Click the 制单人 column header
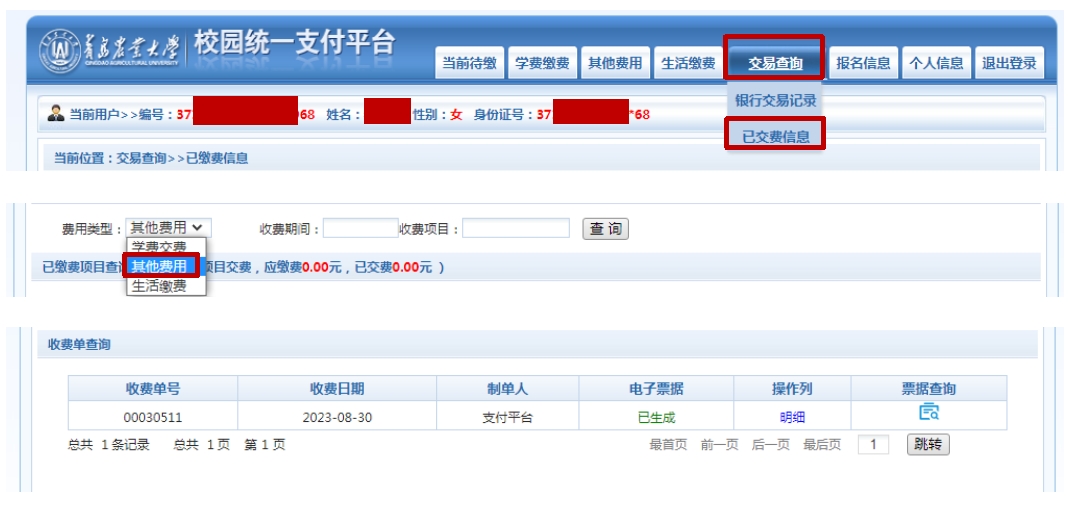Screen dimensions: 1070x510 (x=508, y=388)
